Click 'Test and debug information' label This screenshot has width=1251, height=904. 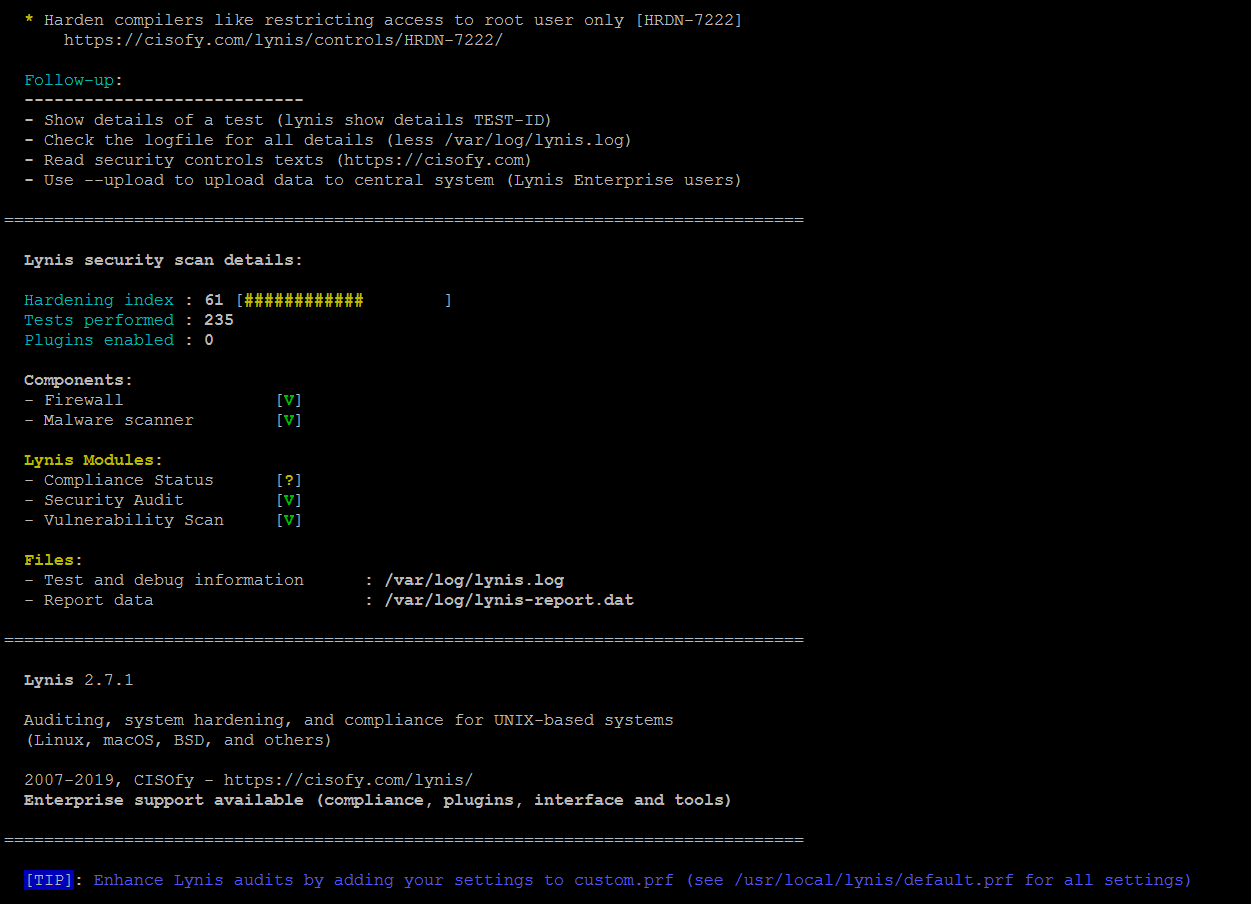173,580
